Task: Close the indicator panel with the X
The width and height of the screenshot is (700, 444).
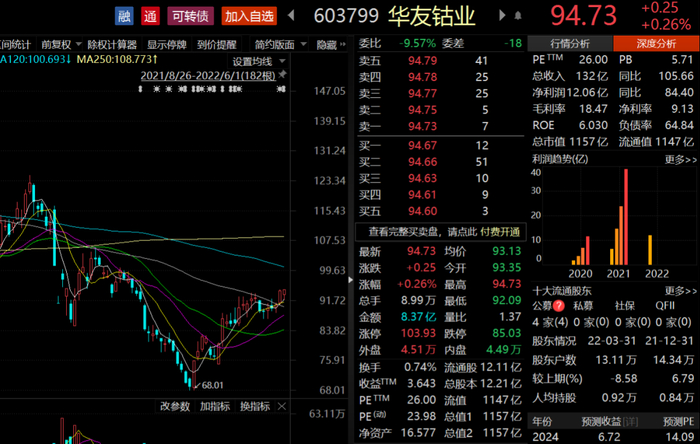Action: (x=282, y=407)
